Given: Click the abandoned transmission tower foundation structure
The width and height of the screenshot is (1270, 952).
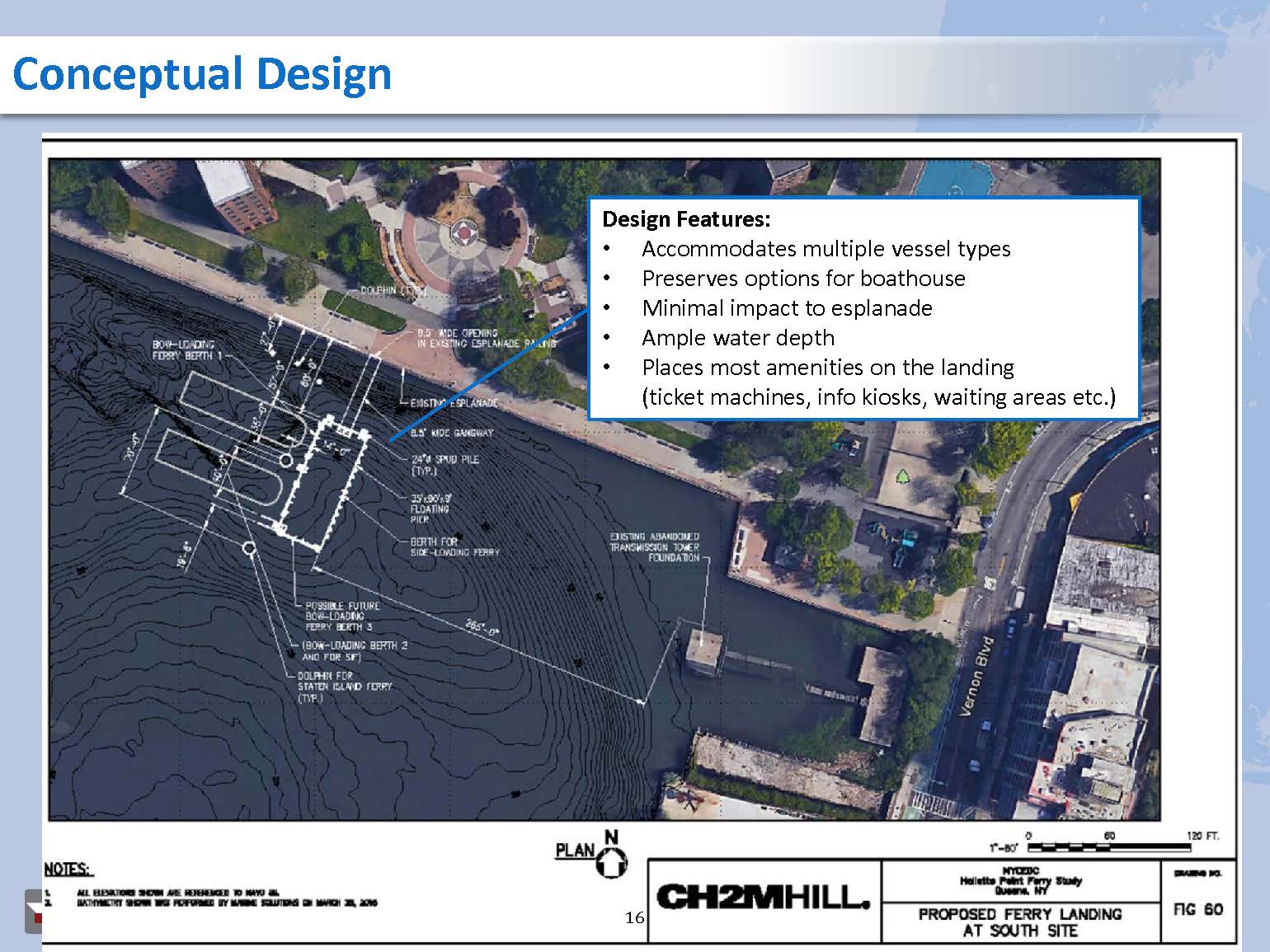Looking at the screenshot, I should 703,649.
